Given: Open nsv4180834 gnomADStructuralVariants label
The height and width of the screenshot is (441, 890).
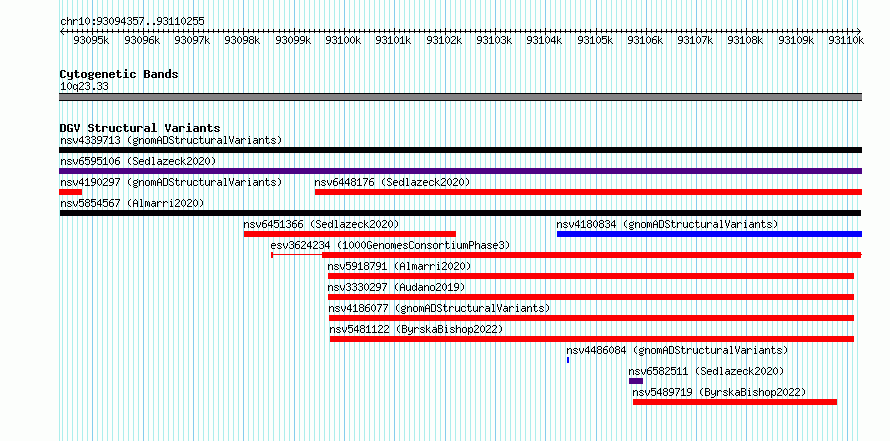Looking at the screenshot, I should pyautogui.click(x=668, y=224).
